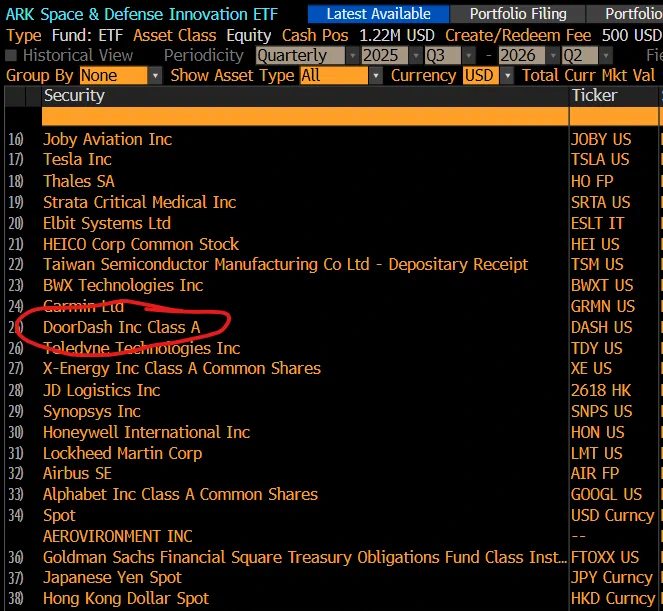This screenshot has height=611, width=663.
Task: Enable the Historical View checkbox
Action: [11, 55]
